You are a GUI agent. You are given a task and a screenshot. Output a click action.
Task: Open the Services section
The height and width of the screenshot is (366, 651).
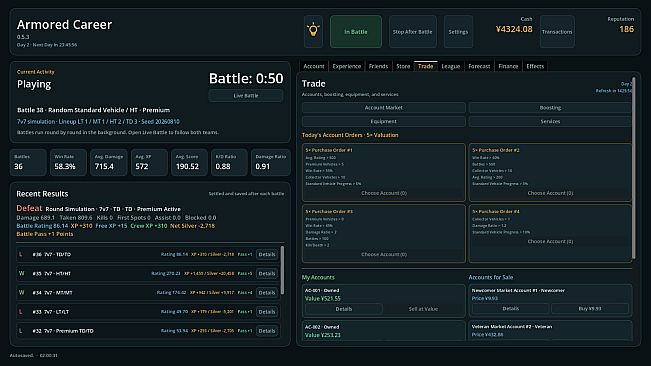pos(550,121)
